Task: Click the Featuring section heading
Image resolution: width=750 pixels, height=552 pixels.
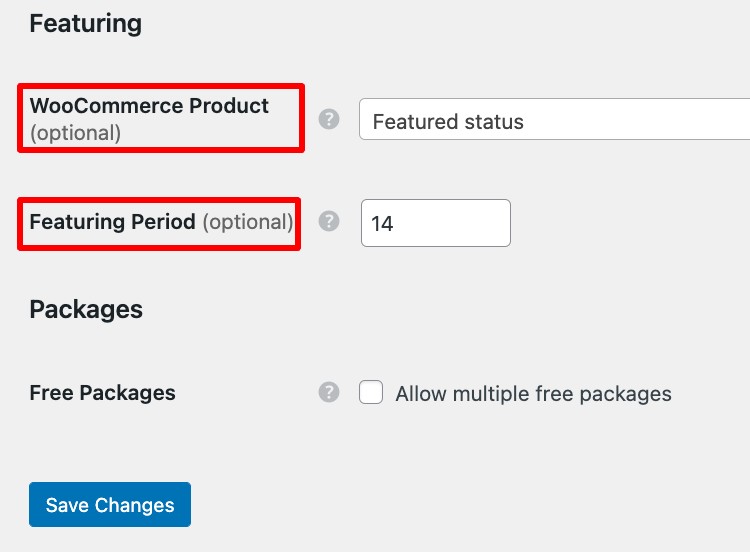Action: [86, 24]
